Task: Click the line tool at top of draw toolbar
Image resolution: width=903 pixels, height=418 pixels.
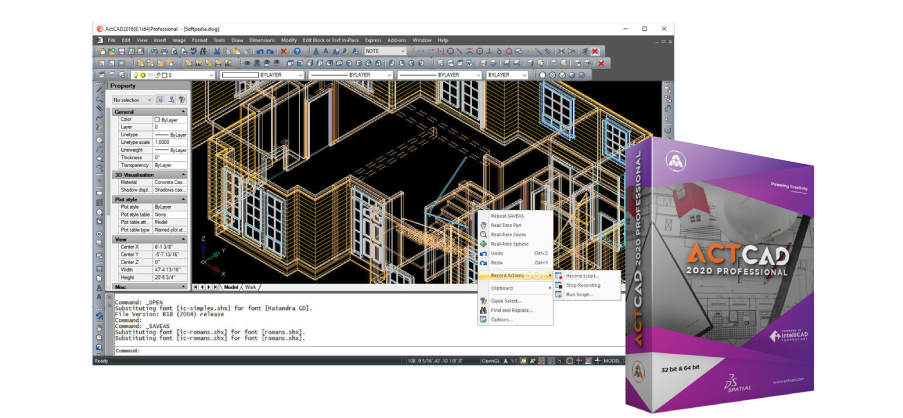Action: click(100, 89)
